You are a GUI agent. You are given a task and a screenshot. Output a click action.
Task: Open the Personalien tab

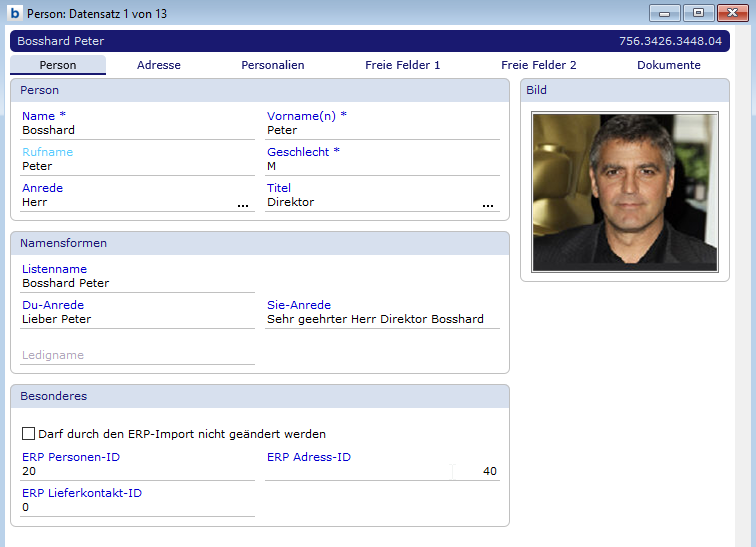tap(273, 65)
